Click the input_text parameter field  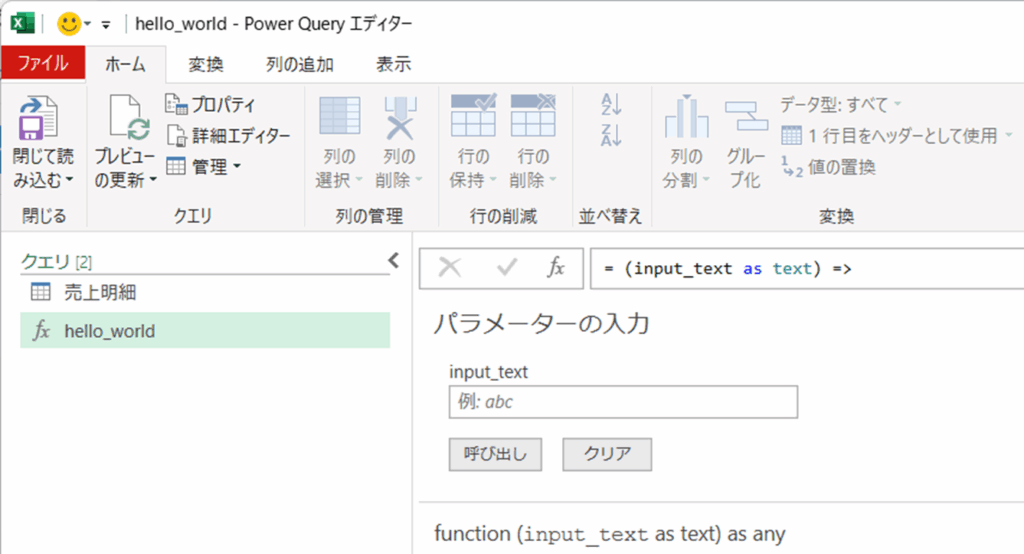tap(623, 402)
